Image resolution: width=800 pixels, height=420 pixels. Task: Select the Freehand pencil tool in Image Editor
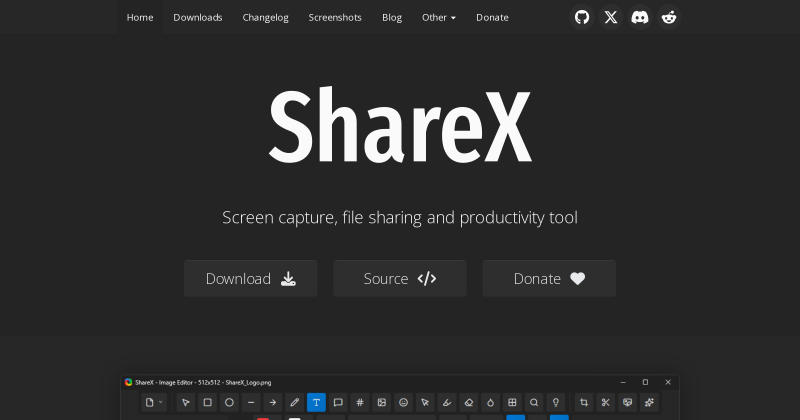click(294, 402)
